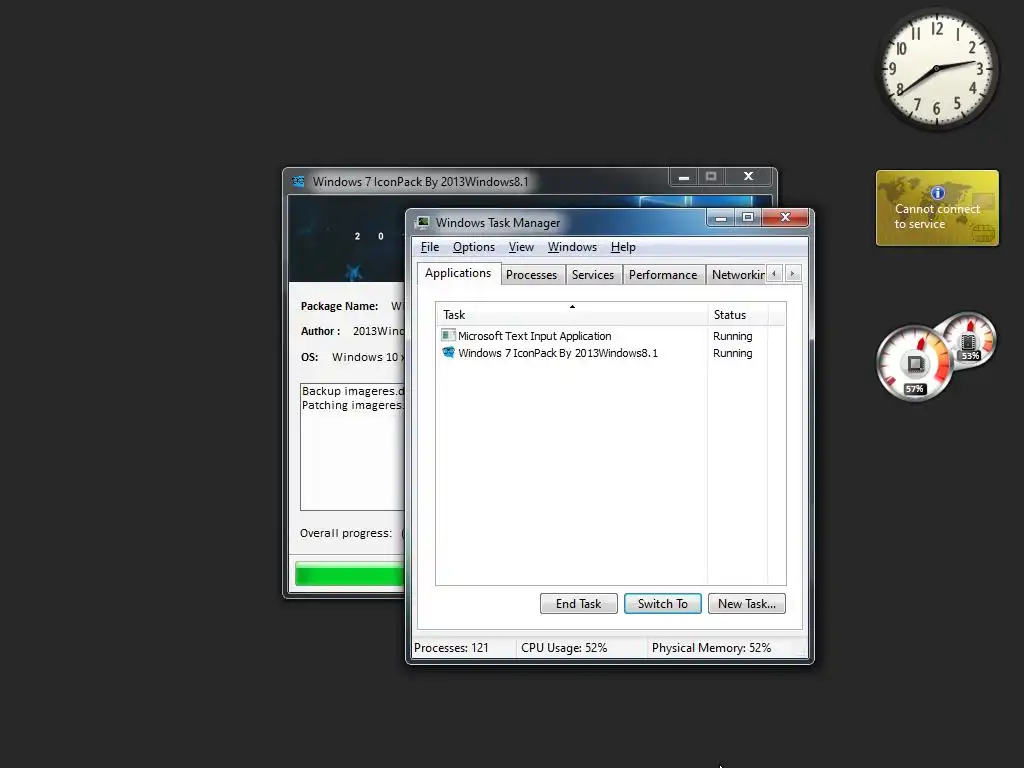The image size is (1024, 768).
Task: Click the End Task button
Action: point(579,603)
